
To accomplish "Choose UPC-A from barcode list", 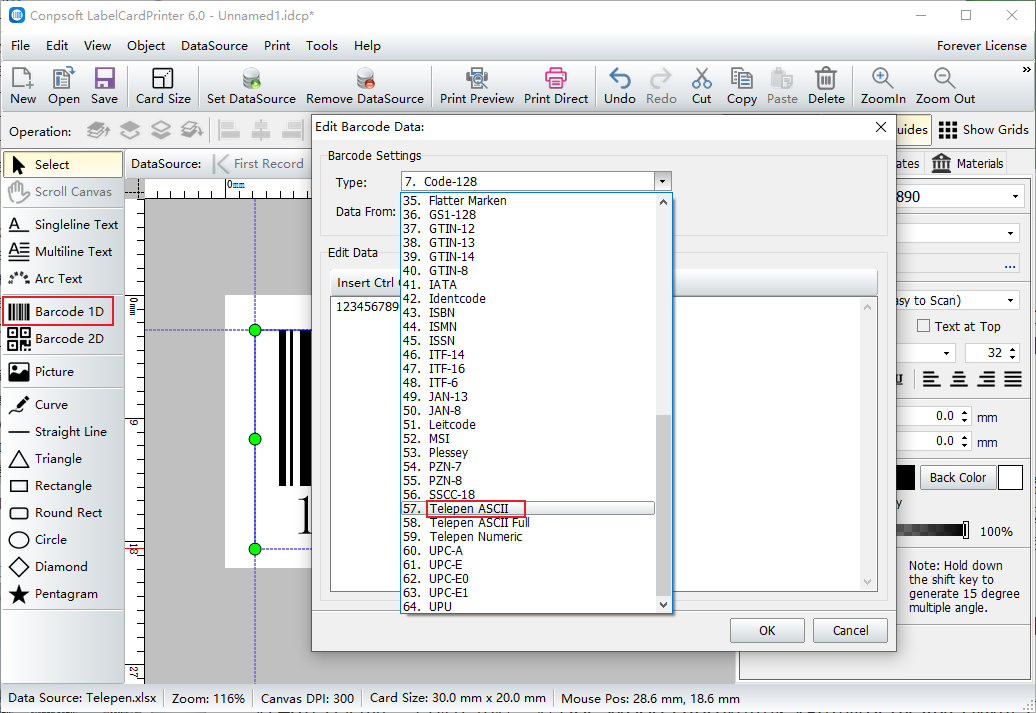I will pyautogui.click(x=527, y=550).
